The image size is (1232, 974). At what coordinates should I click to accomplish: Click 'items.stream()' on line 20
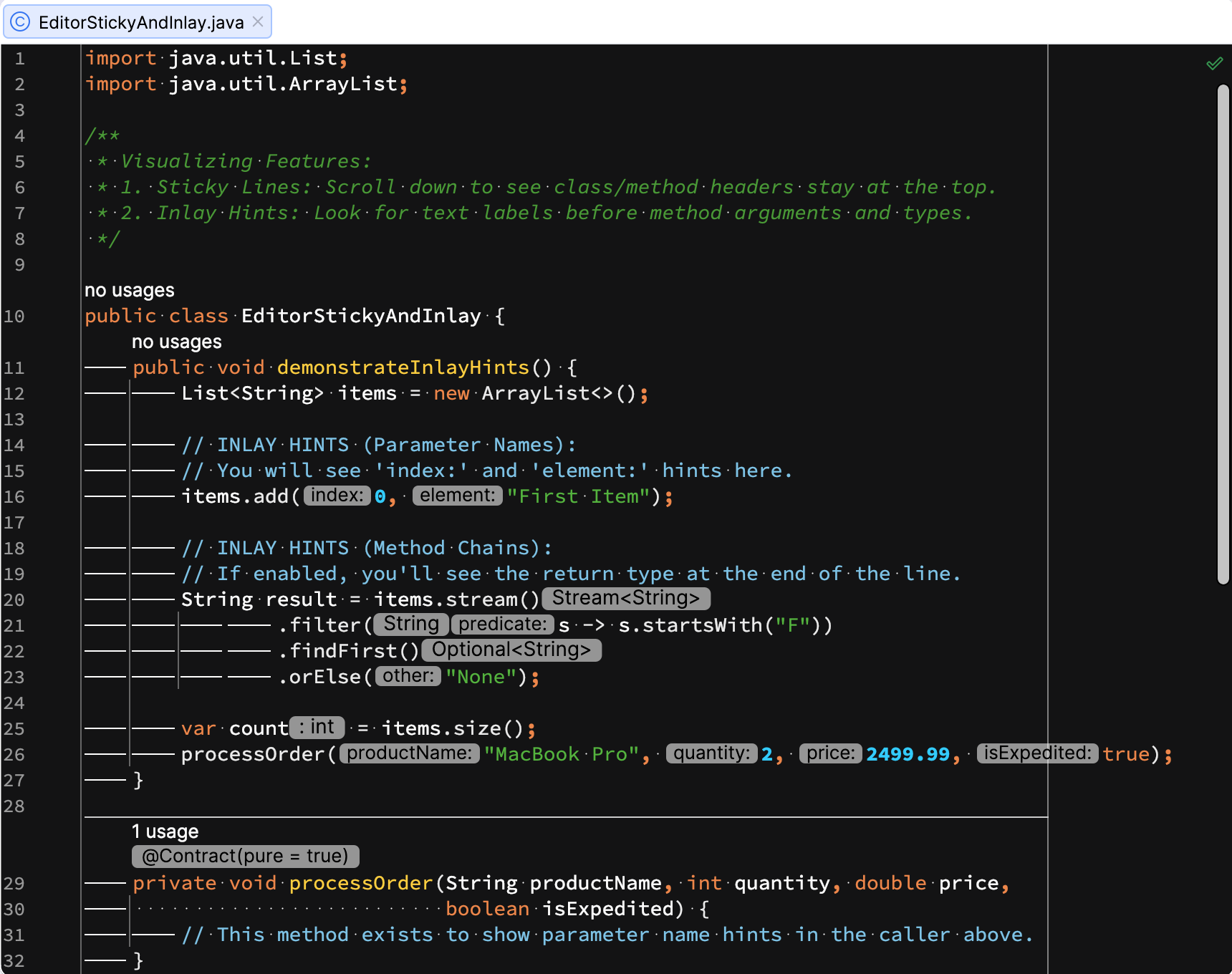457,599
